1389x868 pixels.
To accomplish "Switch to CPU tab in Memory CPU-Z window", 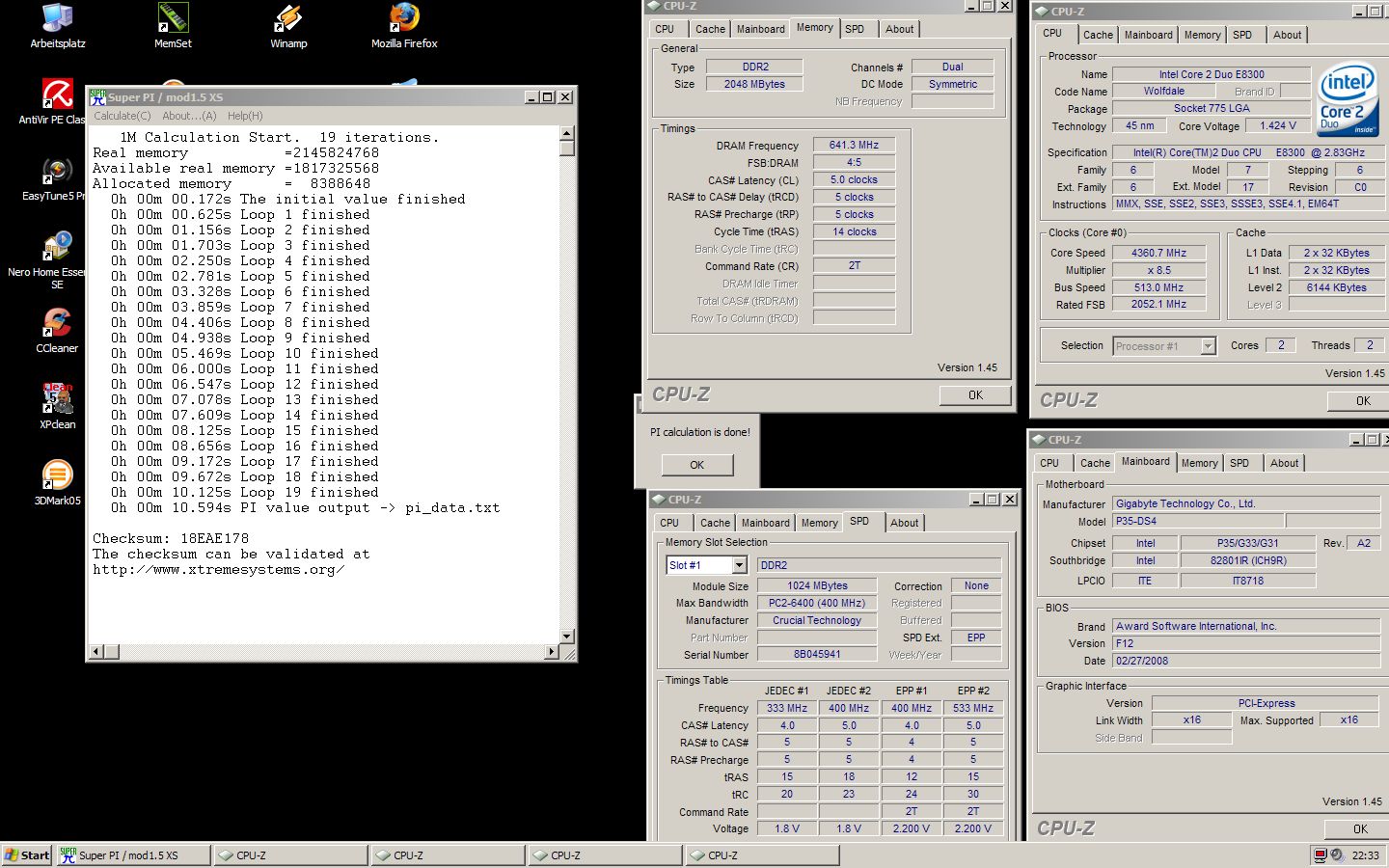I will pyautogui.click(x=665, y=29).
